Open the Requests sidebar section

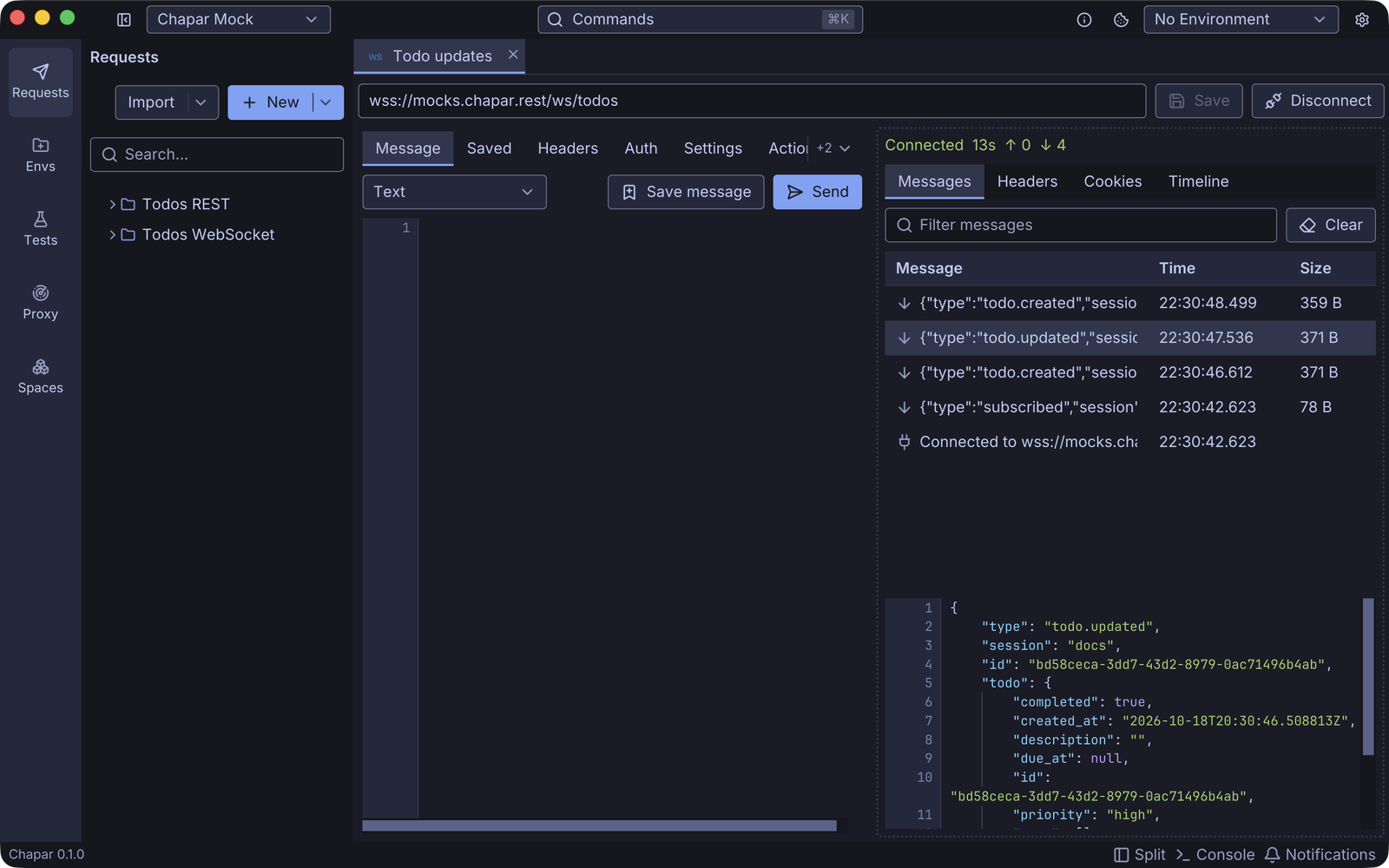[x=41, y=82]
